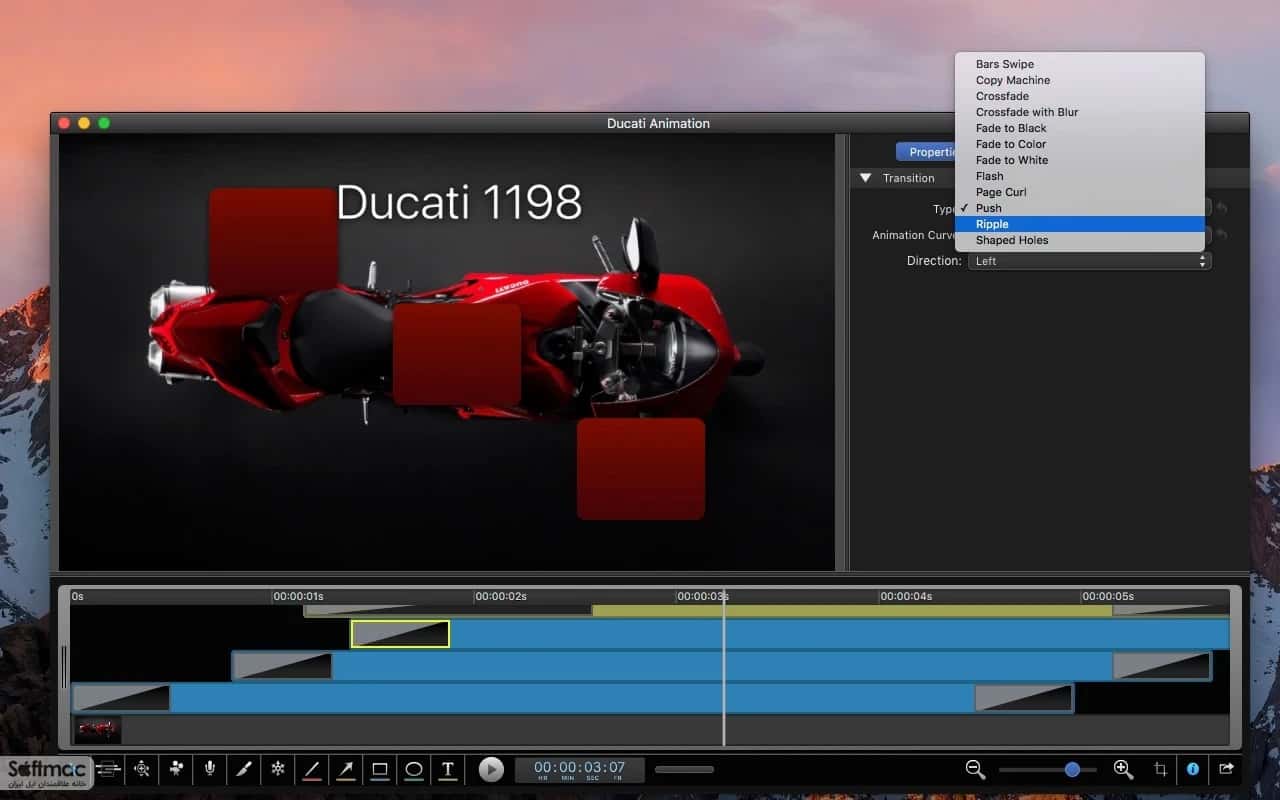Choose the highlighted Ripple transition
Viewport: 1280px width, 800px height.
[x=1080, y=224]
